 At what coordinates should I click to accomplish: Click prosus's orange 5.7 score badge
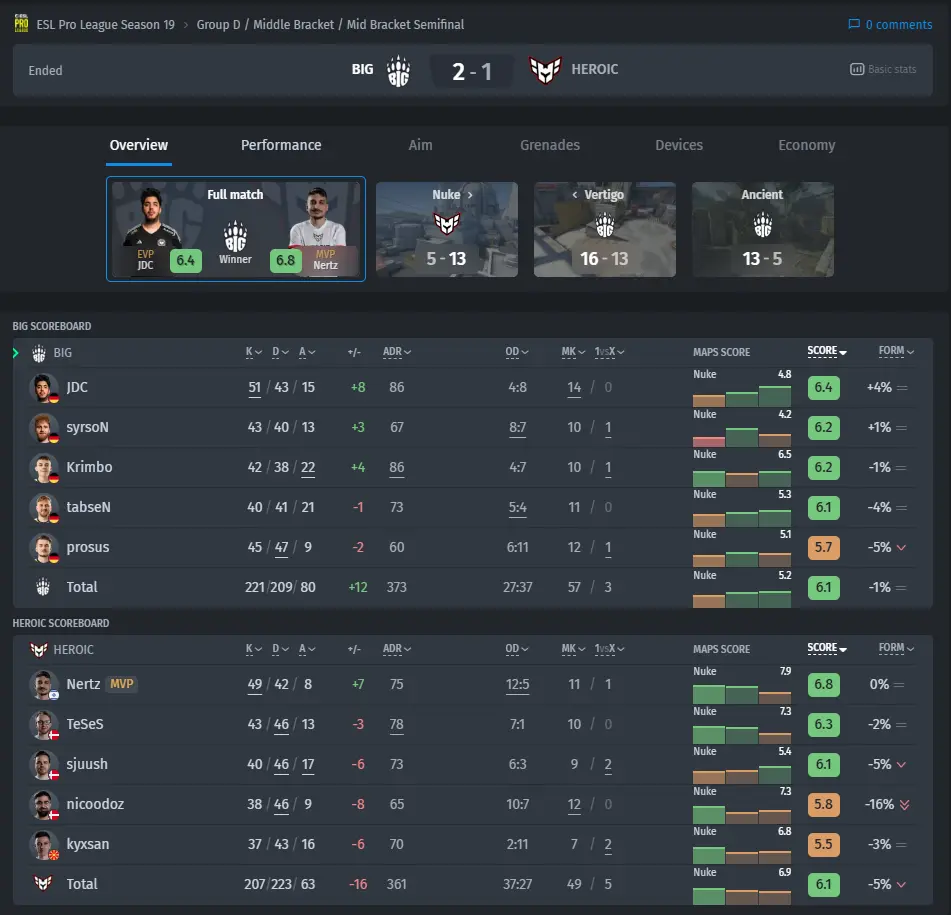[824, 548]
